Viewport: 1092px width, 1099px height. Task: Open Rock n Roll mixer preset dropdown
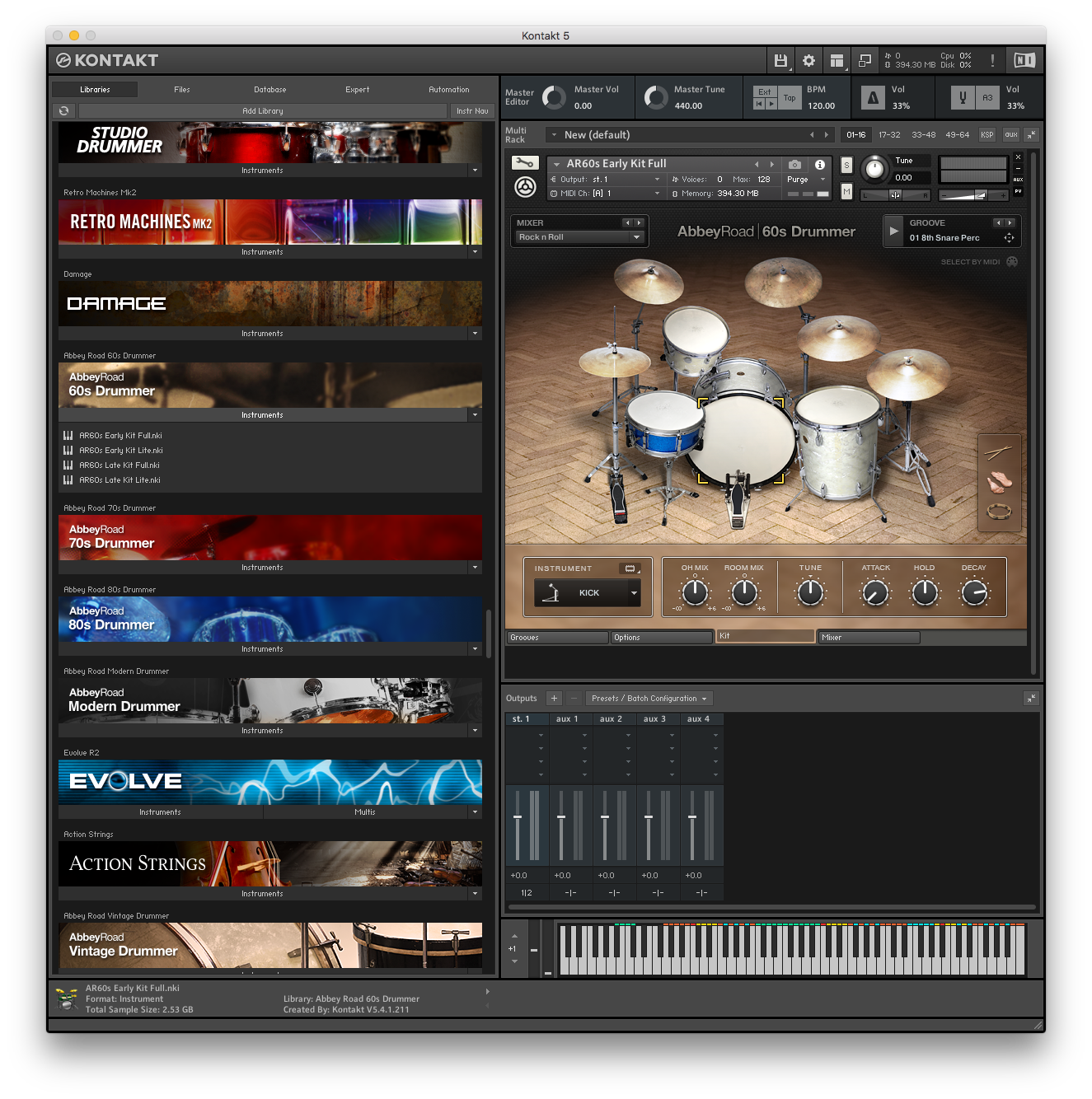[x=579, y=237]
